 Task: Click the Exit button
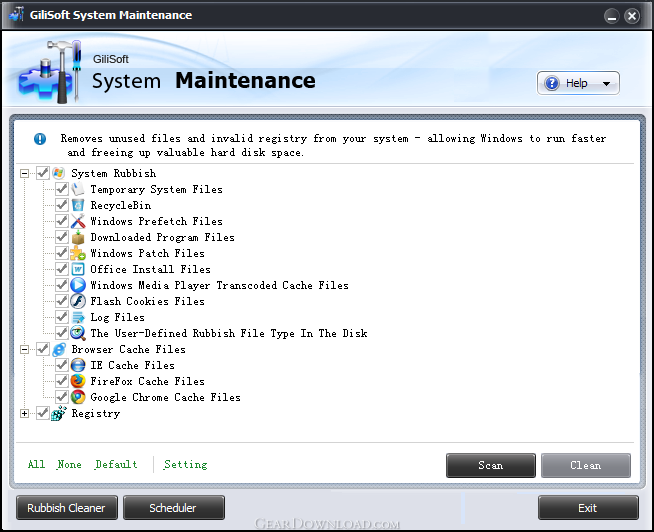tap(588, 508)
